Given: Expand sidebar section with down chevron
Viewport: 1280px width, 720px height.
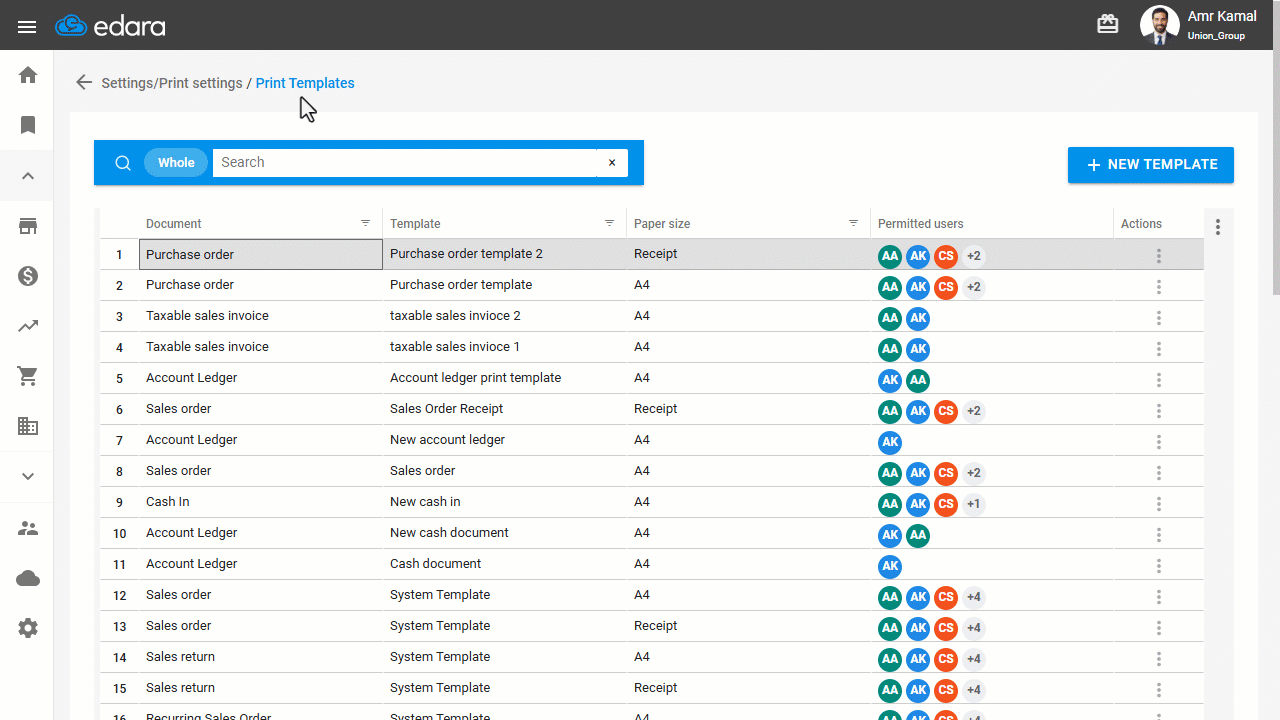Looking at the screenshot, I should coord(28,476).
